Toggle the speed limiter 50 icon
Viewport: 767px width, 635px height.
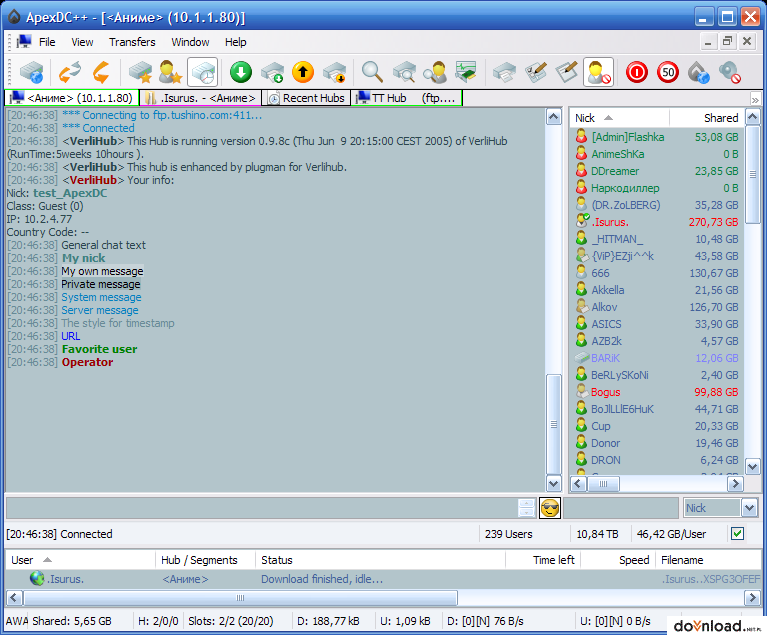click(668, 72)
